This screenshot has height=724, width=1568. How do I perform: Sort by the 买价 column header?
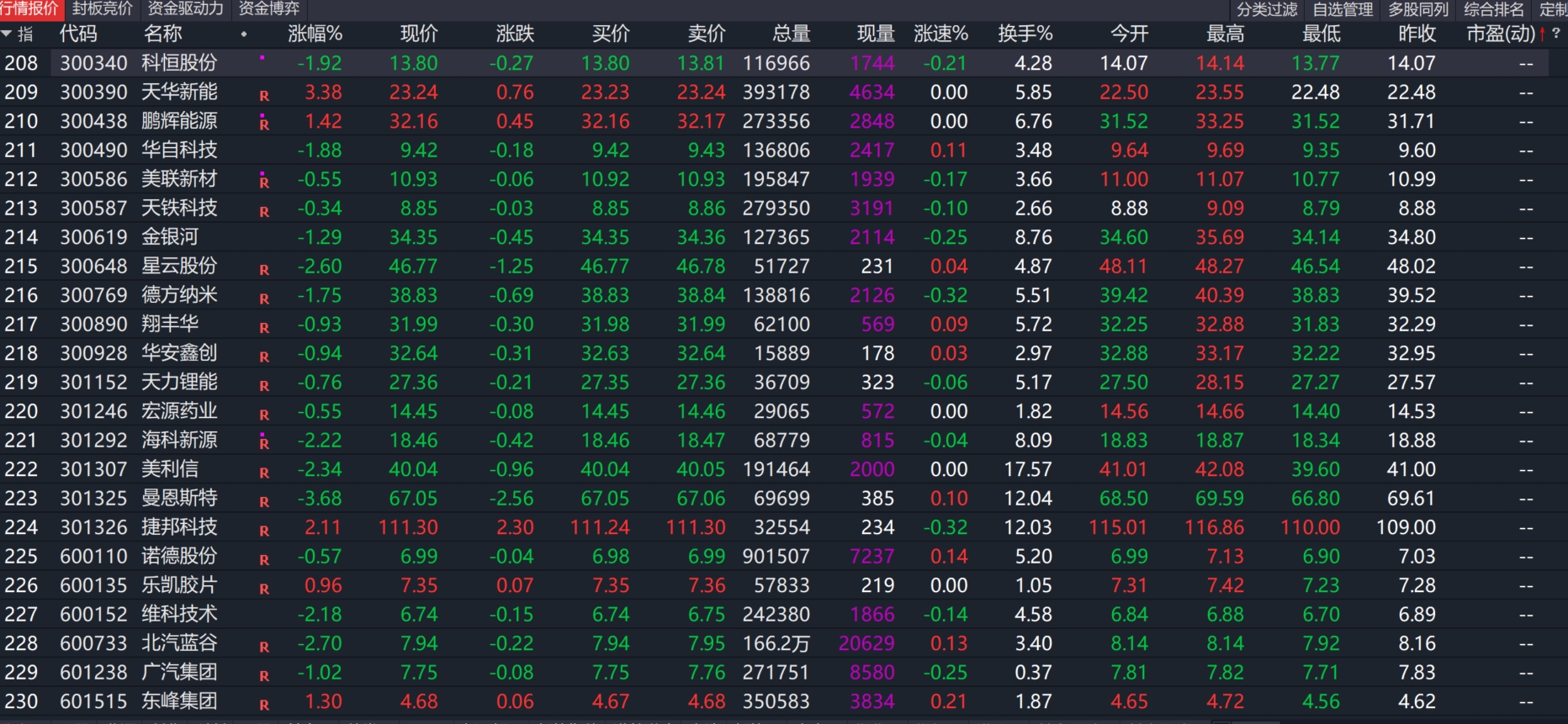click(x=611, y=34)
